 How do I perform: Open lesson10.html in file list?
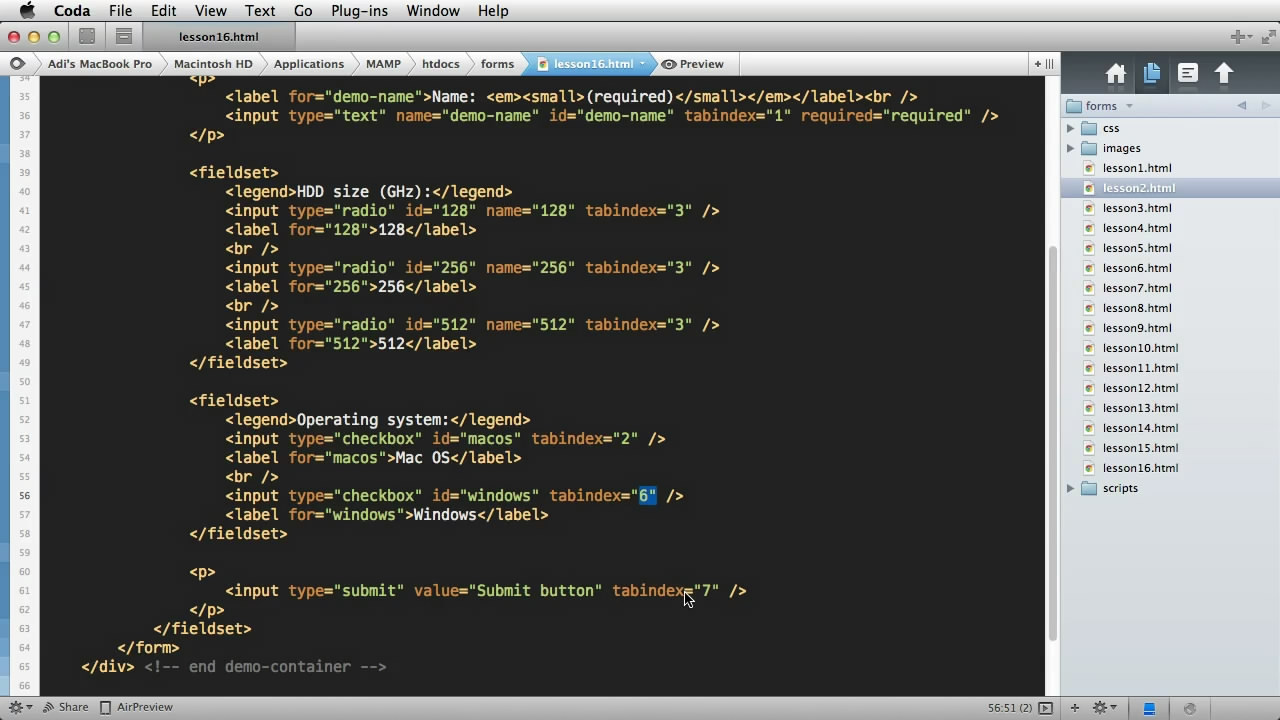(x=1140, y=348)
